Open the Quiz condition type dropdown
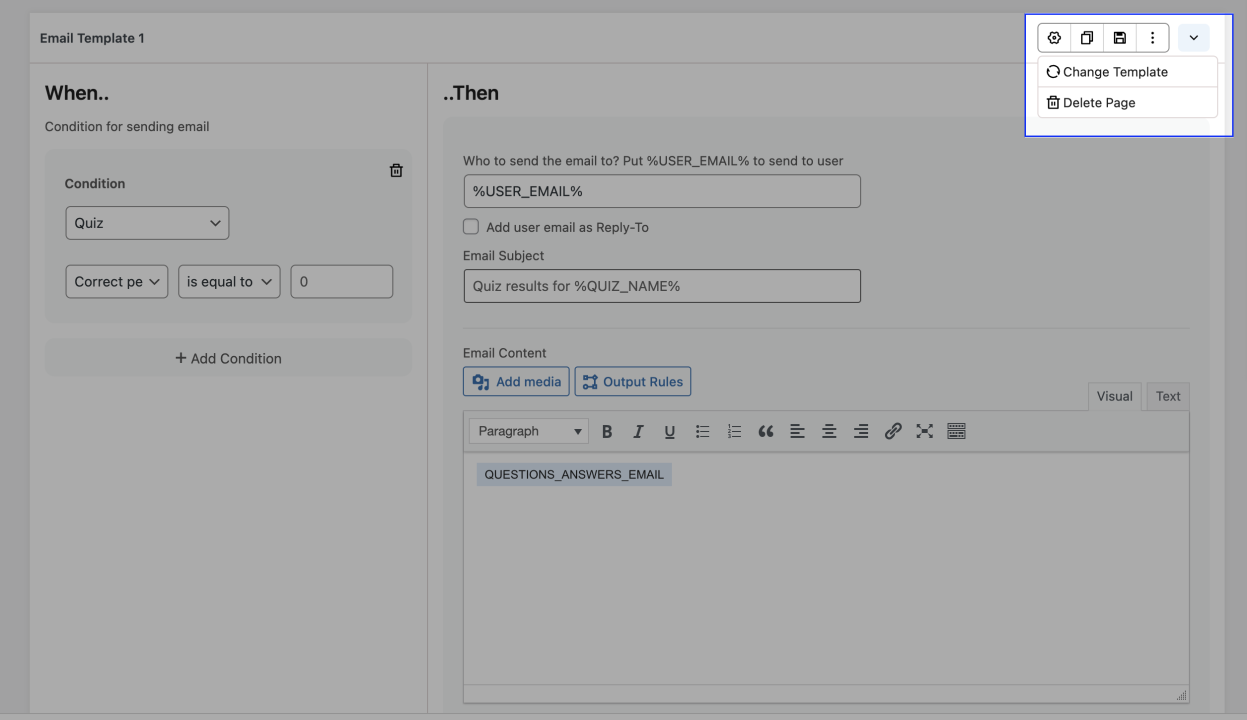 (146, 222)
